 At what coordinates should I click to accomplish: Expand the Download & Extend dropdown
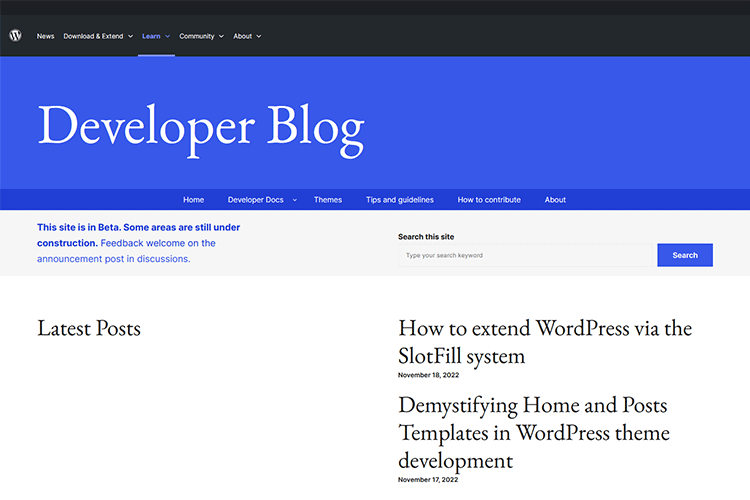click(x=97, y=36)
